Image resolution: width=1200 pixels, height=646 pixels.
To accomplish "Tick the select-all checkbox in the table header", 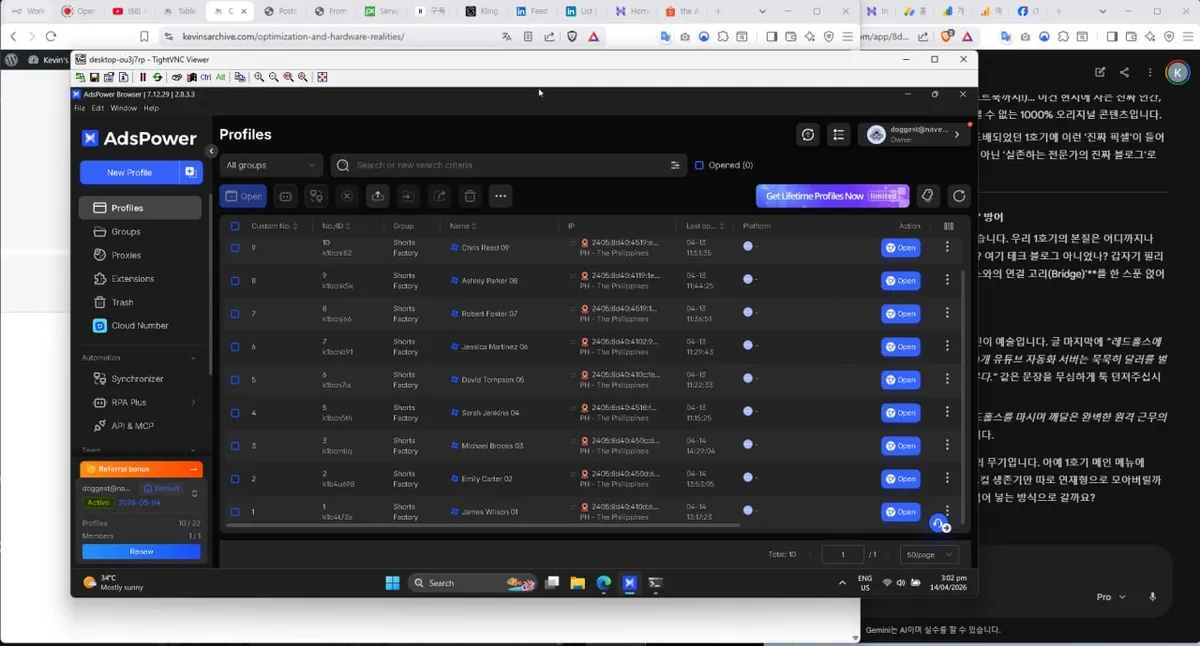I will pos(235,226).
